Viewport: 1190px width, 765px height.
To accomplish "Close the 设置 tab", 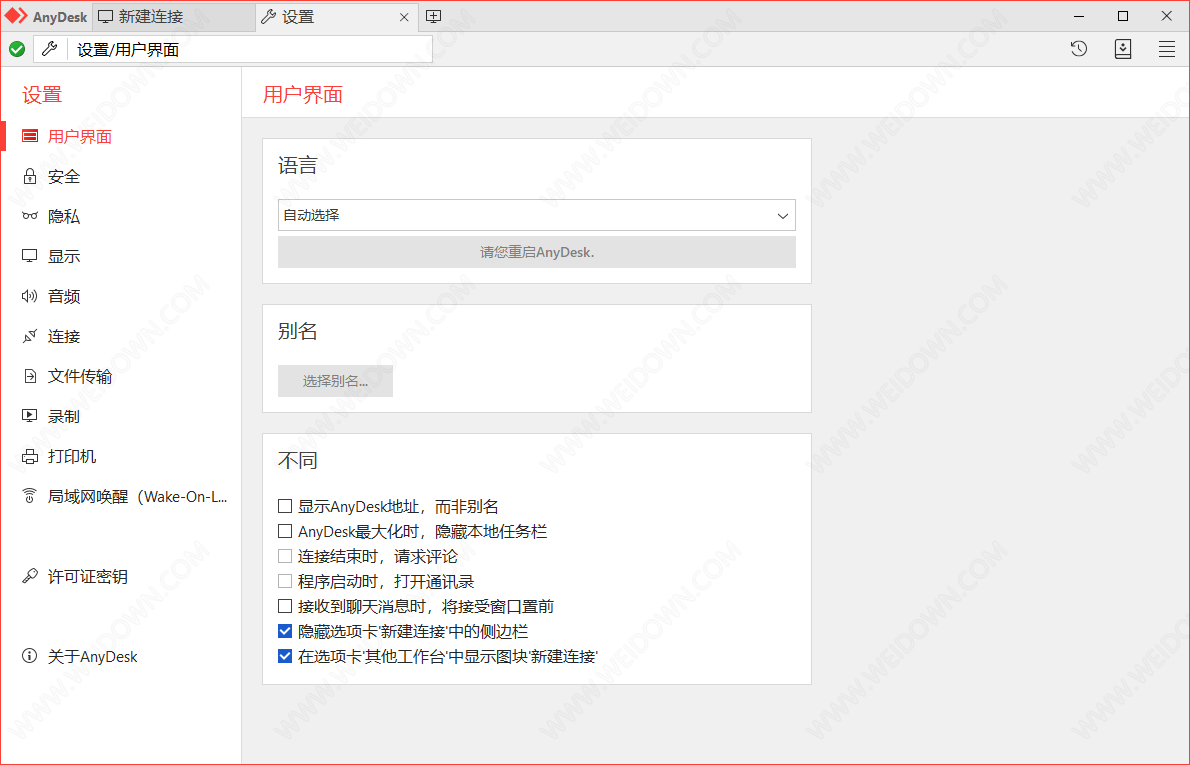I will 404,17.
